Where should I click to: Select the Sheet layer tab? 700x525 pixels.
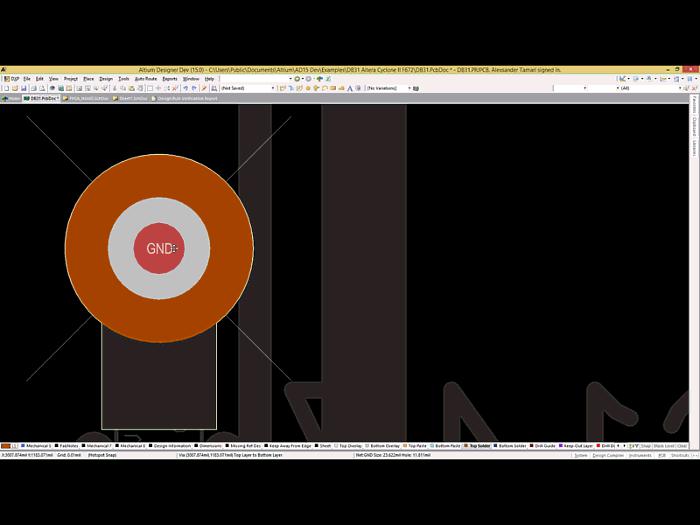[323, 446]
